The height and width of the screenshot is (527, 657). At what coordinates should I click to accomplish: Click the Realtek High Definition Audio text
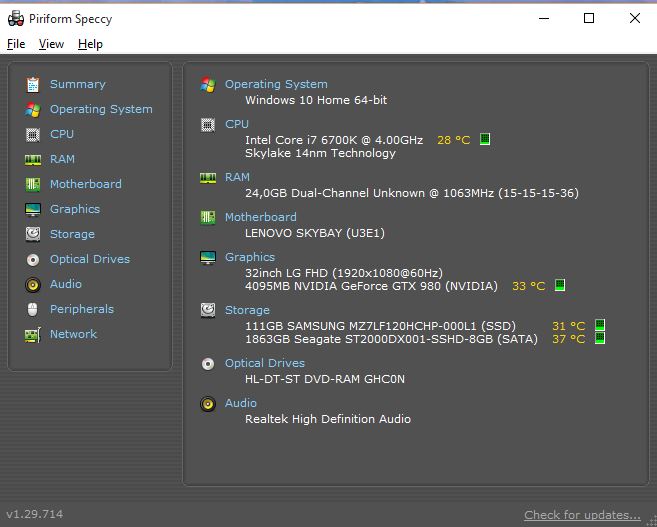pyautogui.click(x=328, y=419)
